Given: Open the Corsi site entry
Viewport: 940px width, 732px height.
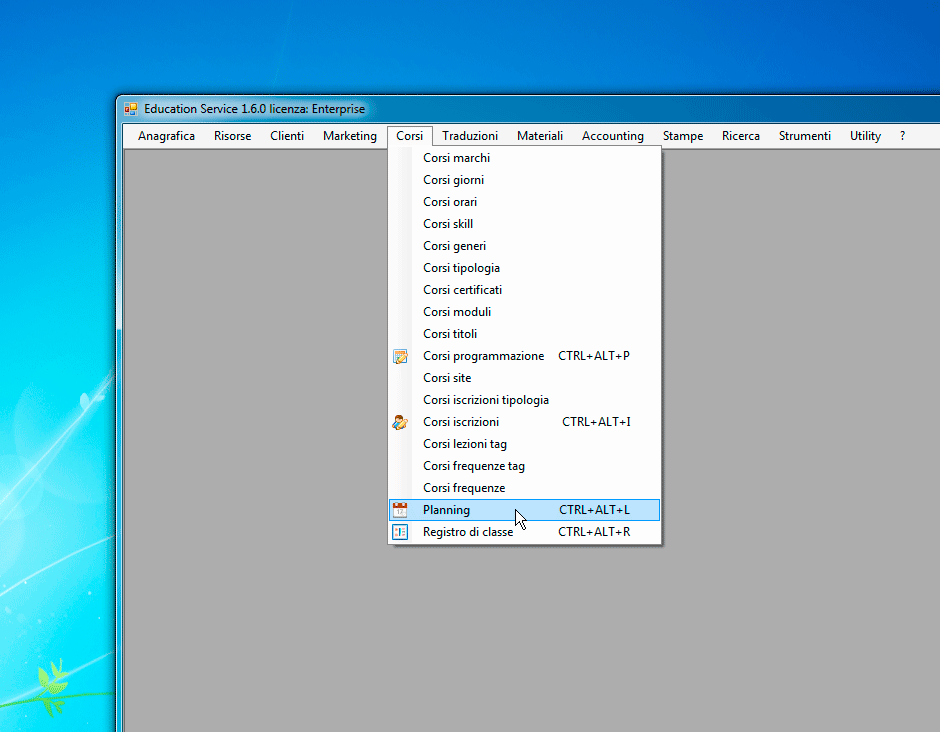Looking at the screenshot, I should [x=525, y=378].
